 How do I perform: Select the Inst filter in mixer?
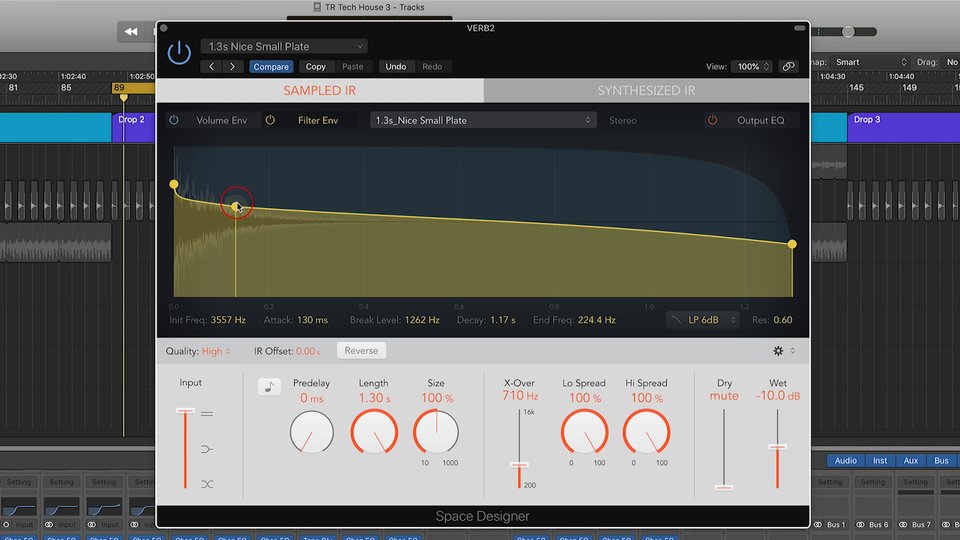point(880,460)
